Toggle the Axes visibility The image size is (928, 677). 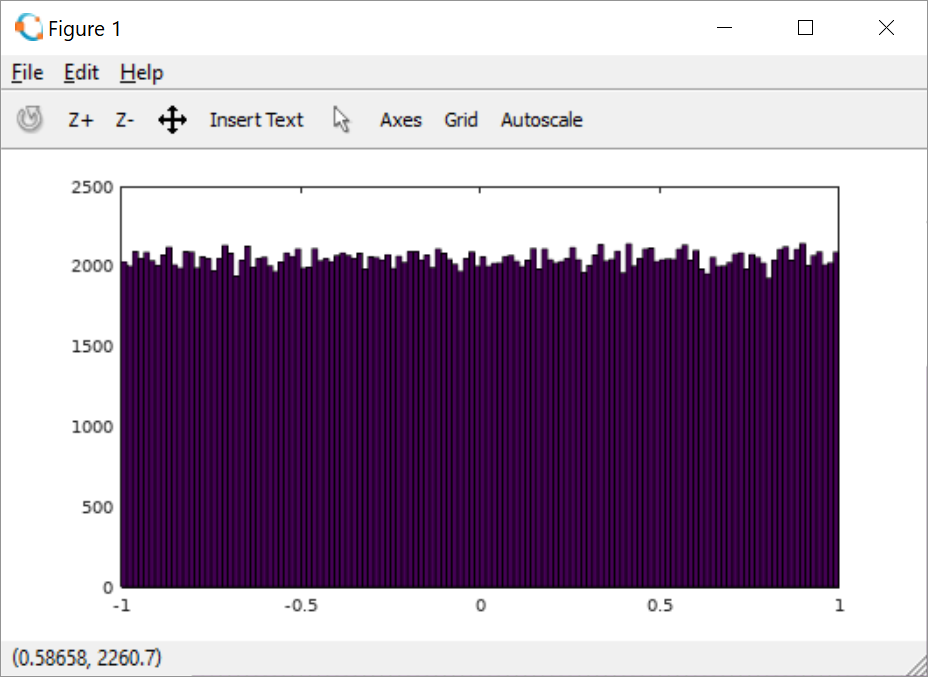point(401,120)
